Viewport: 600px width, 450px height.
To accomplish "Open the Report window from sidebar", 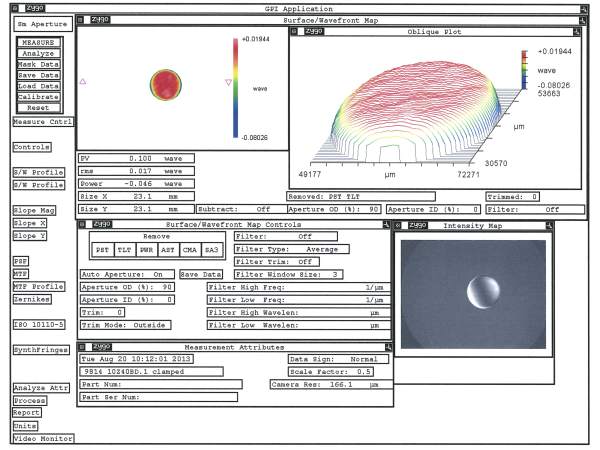I will (x=27, y=412).
